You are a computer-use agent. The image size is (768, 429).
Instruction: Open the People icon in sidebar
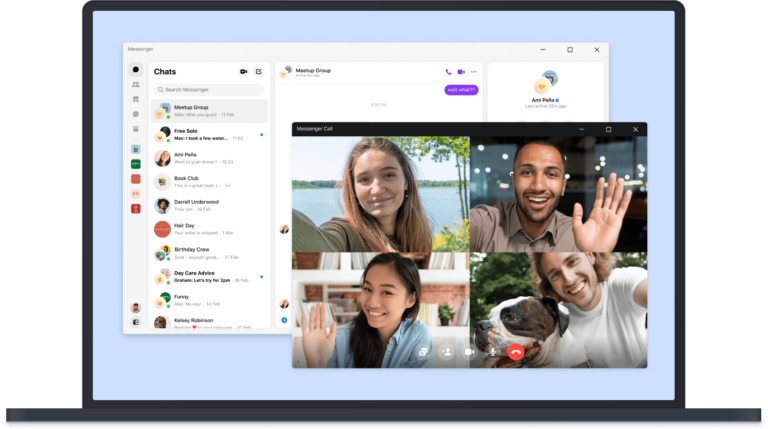click(136, 84)
